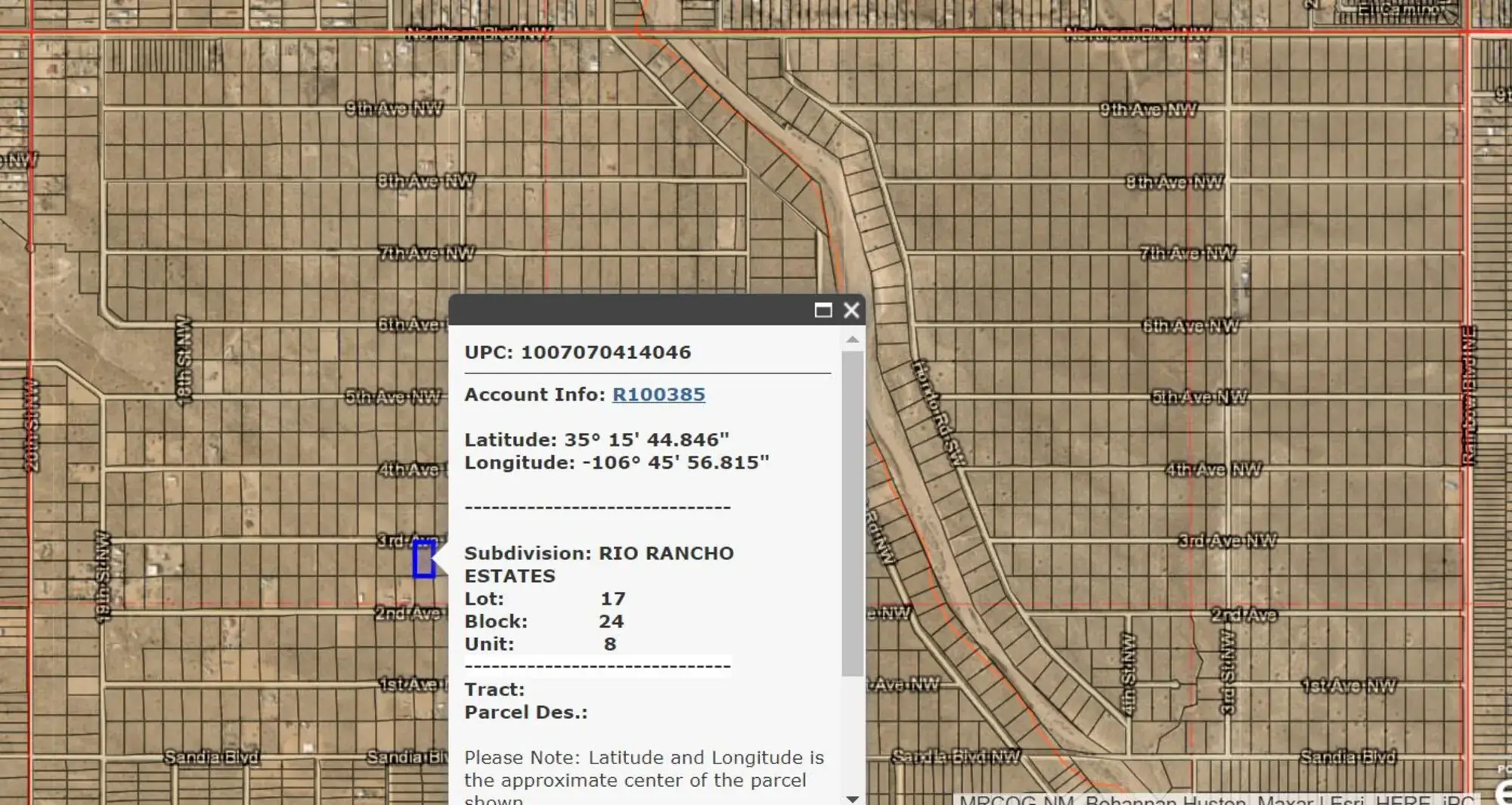Open account info link R100385
Screen dimensions: 1512x805
click(658, 395)
